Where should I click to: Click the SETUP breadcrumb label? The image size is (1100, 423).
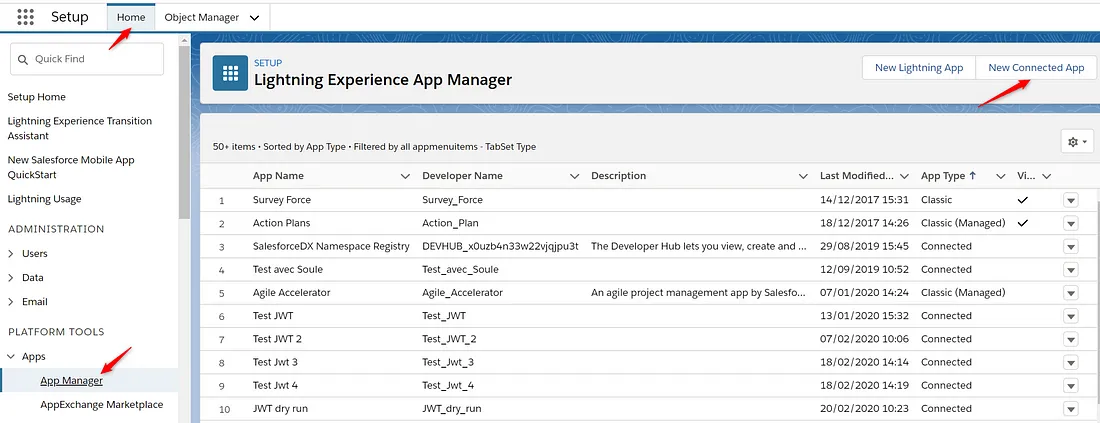tap(268, 63)
